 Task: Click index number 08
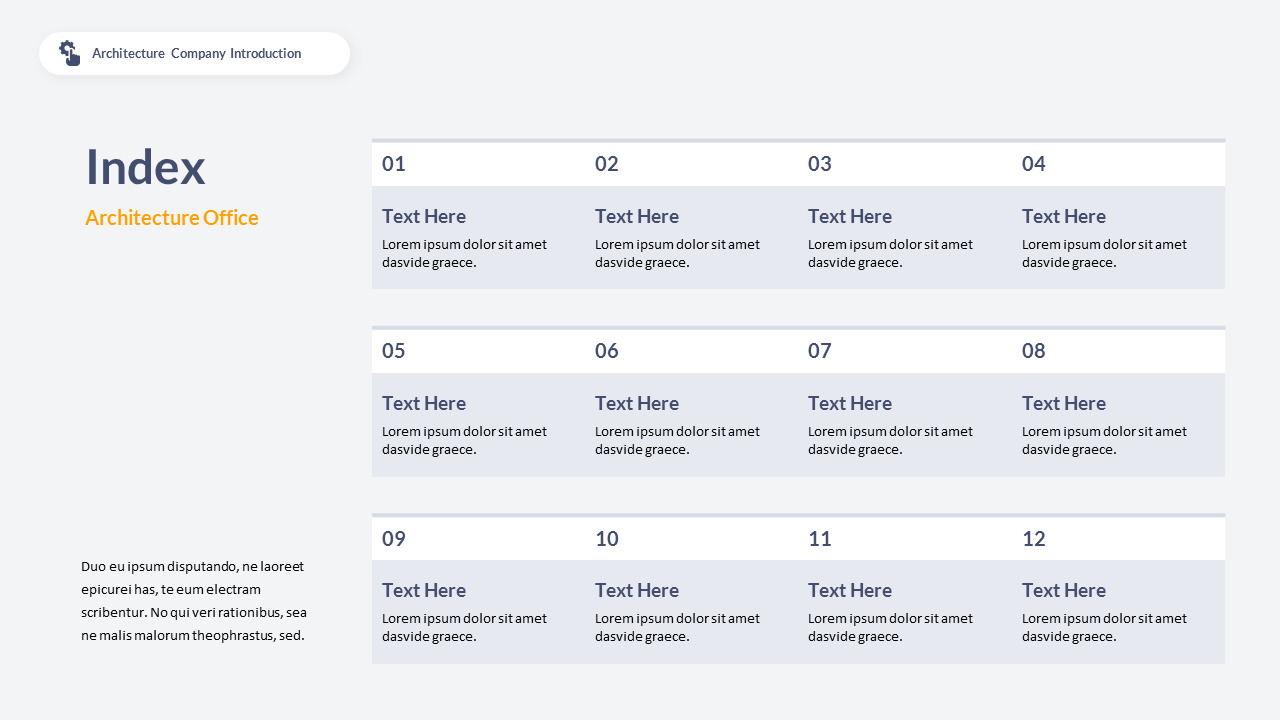[1034, 351]
